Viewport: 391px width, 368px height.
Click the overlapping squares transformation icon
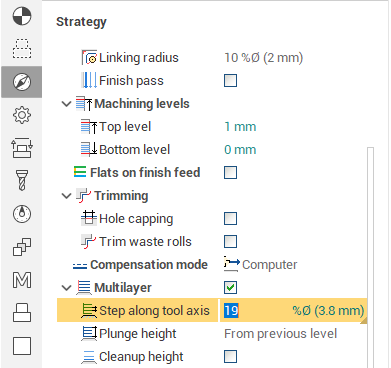pos(22,247)
